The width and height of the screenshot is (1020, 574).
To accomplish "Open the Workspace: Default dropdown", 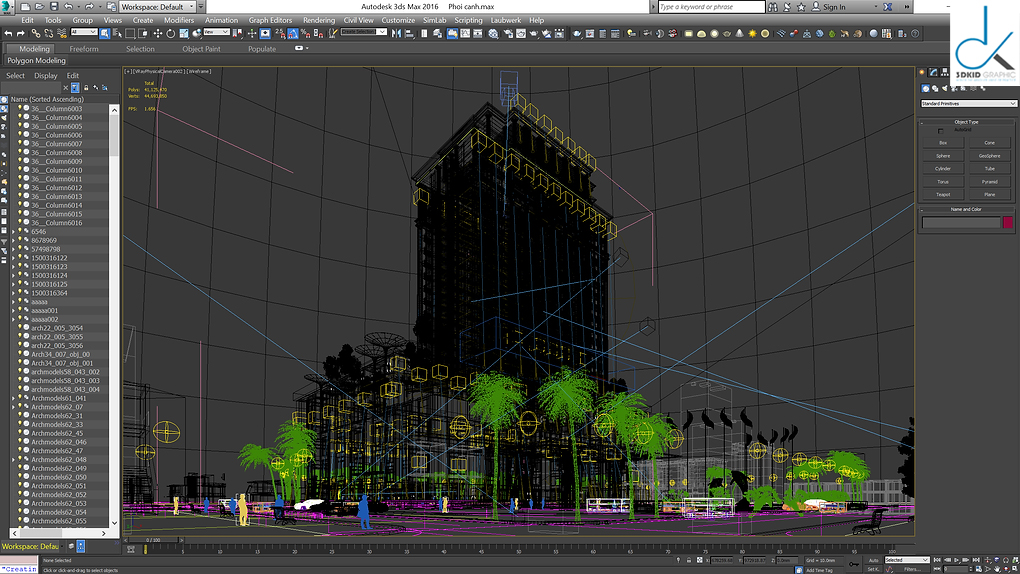I will (x=156, y=7).
